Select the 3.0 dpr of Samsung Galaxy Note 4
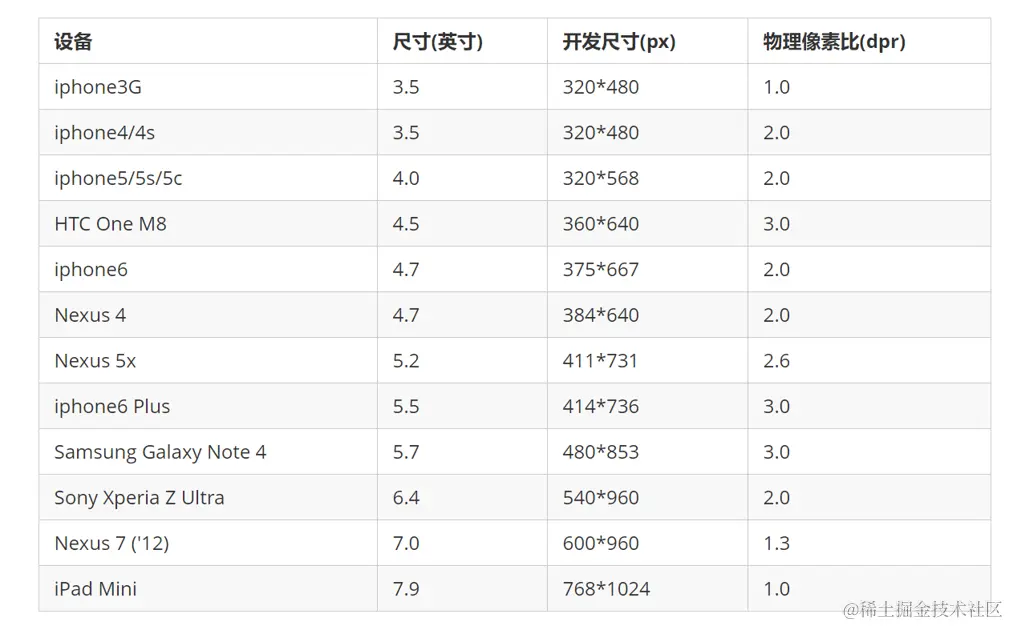The height and width of the screenshot is (626, 1009). pyautogui.click(x=869, y=452)
